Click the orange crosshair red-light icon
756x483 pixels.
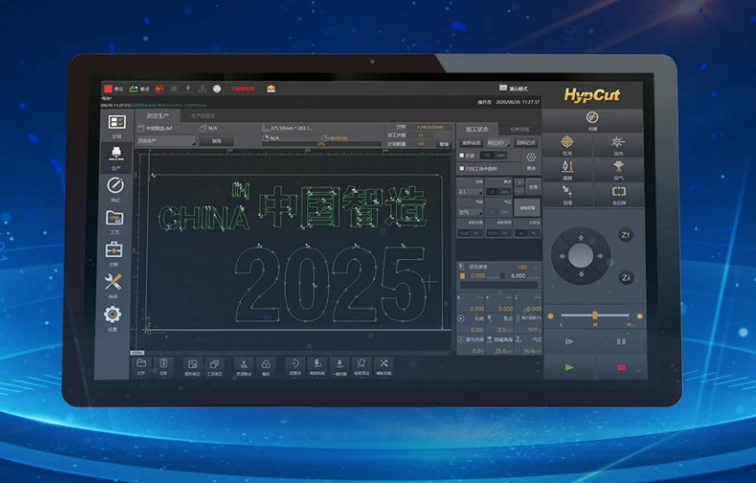coord(567,142)
